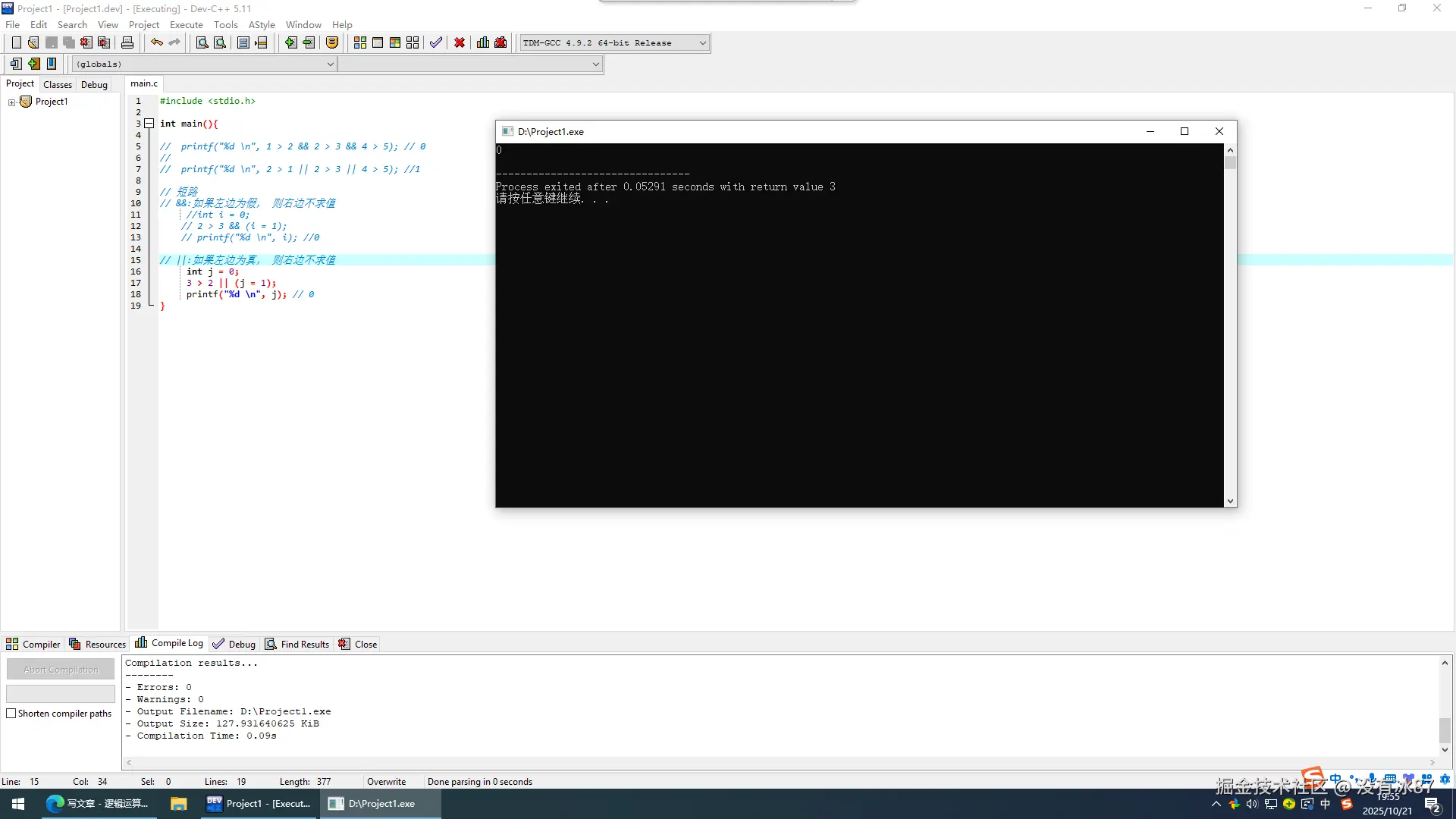
Task: Click the profile analysis bar chart icon
Action: (483, 42)
